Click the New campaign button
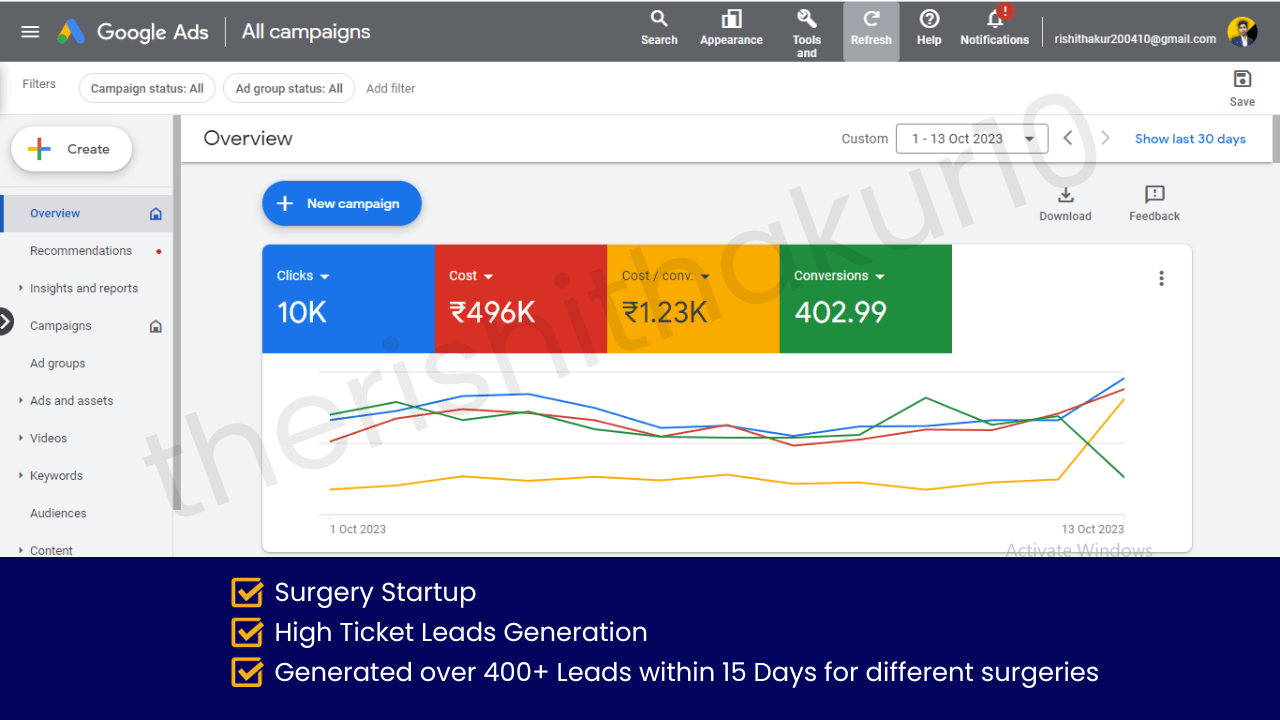The width and height of the screenshot is (1280, 720). 342,203
